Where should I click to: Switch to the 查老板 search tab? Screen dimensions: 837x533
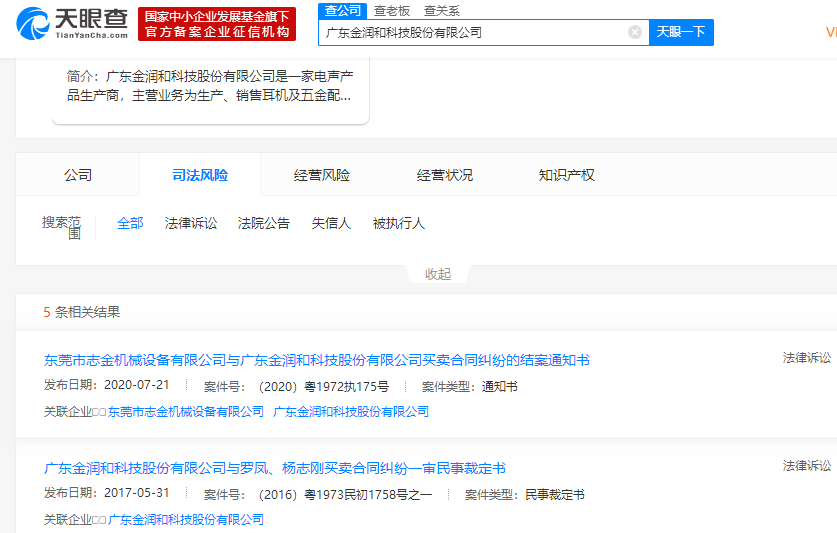tap(392, 11)
